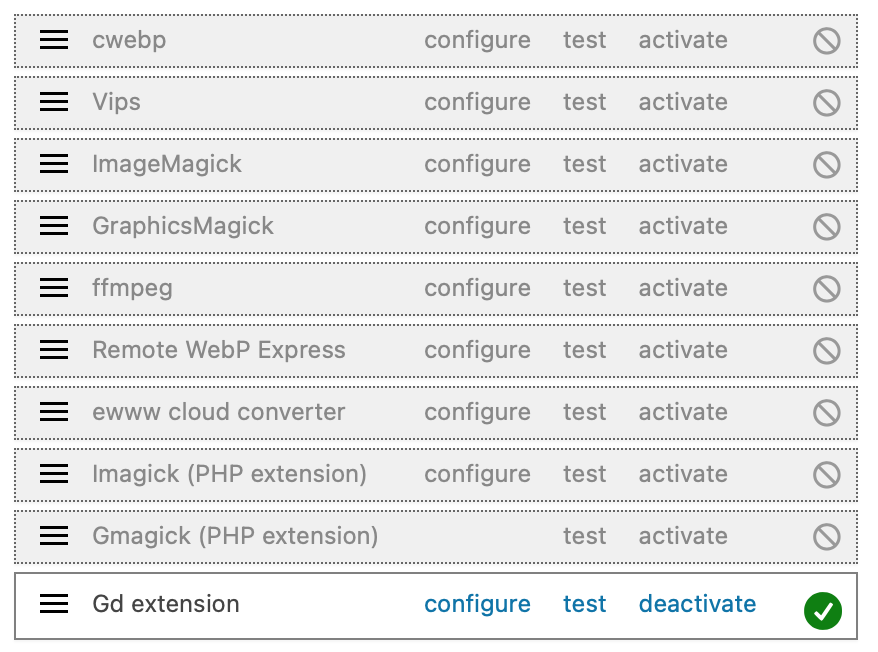This screenshot has height=652, width=878.
Task: Configure the Remote WebP Express converter
Action: [477, 351]
